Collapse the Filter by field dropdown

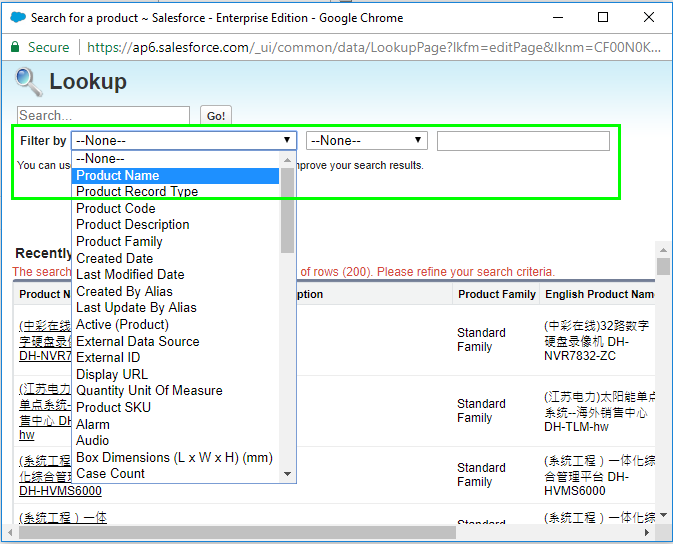pos(184,141)
